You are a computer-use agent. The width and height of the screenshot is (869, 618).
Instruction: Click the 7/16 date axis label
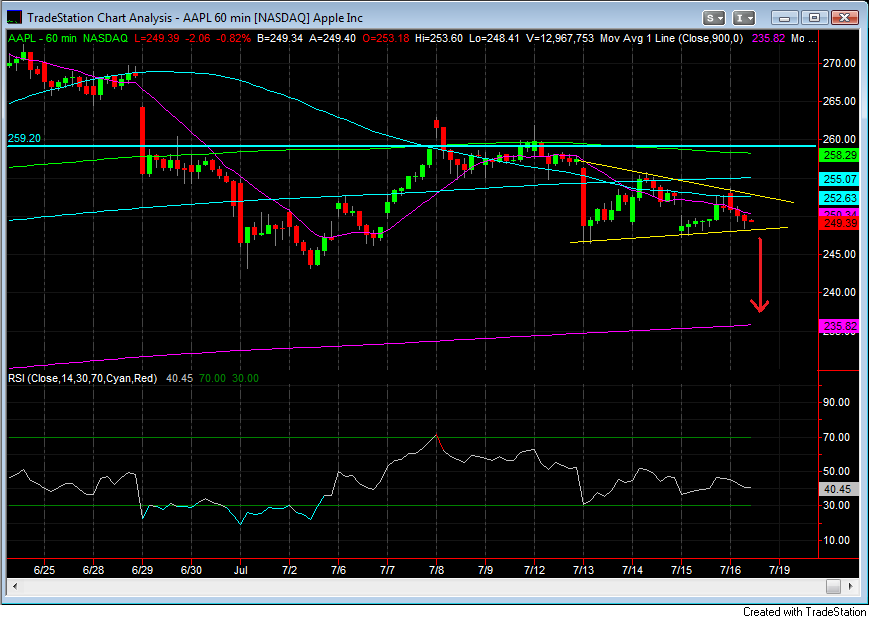730,570
